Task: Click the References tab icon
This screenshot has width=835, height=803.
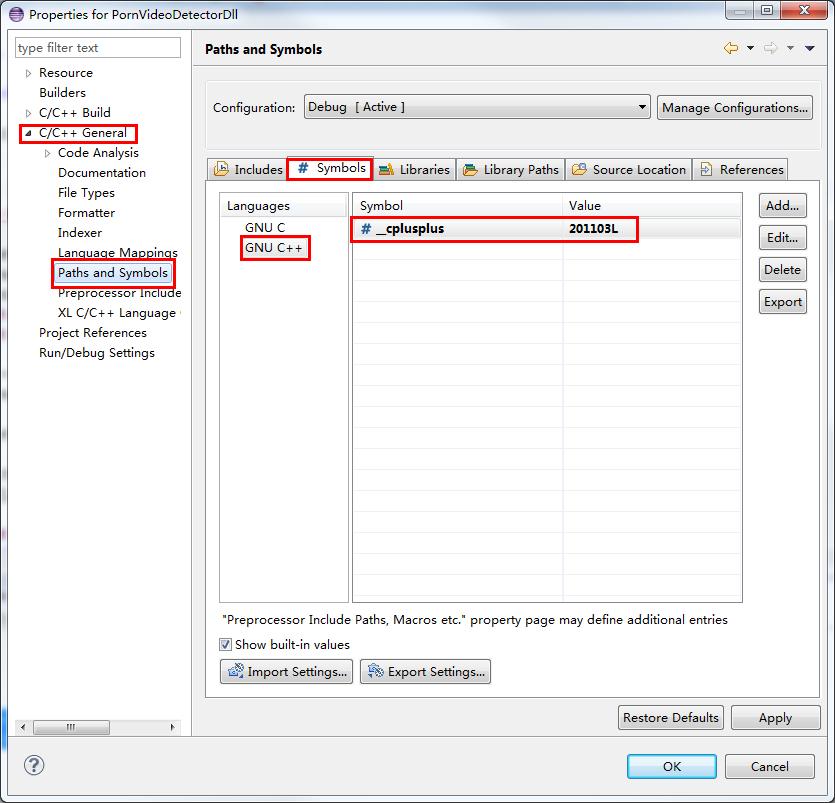Action: (706, 169)
